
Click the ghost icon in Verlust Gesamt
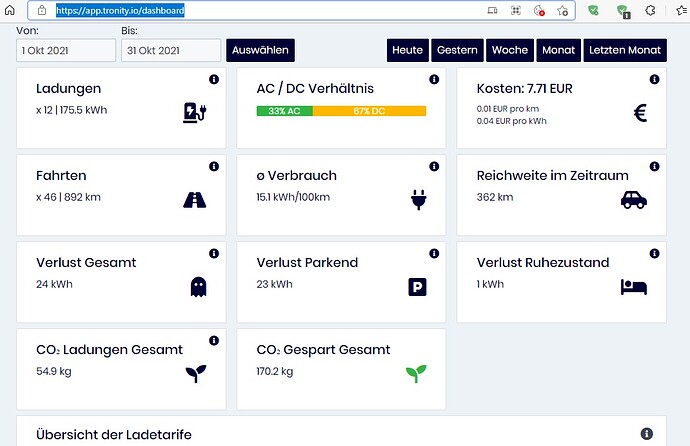click(198, 287)
